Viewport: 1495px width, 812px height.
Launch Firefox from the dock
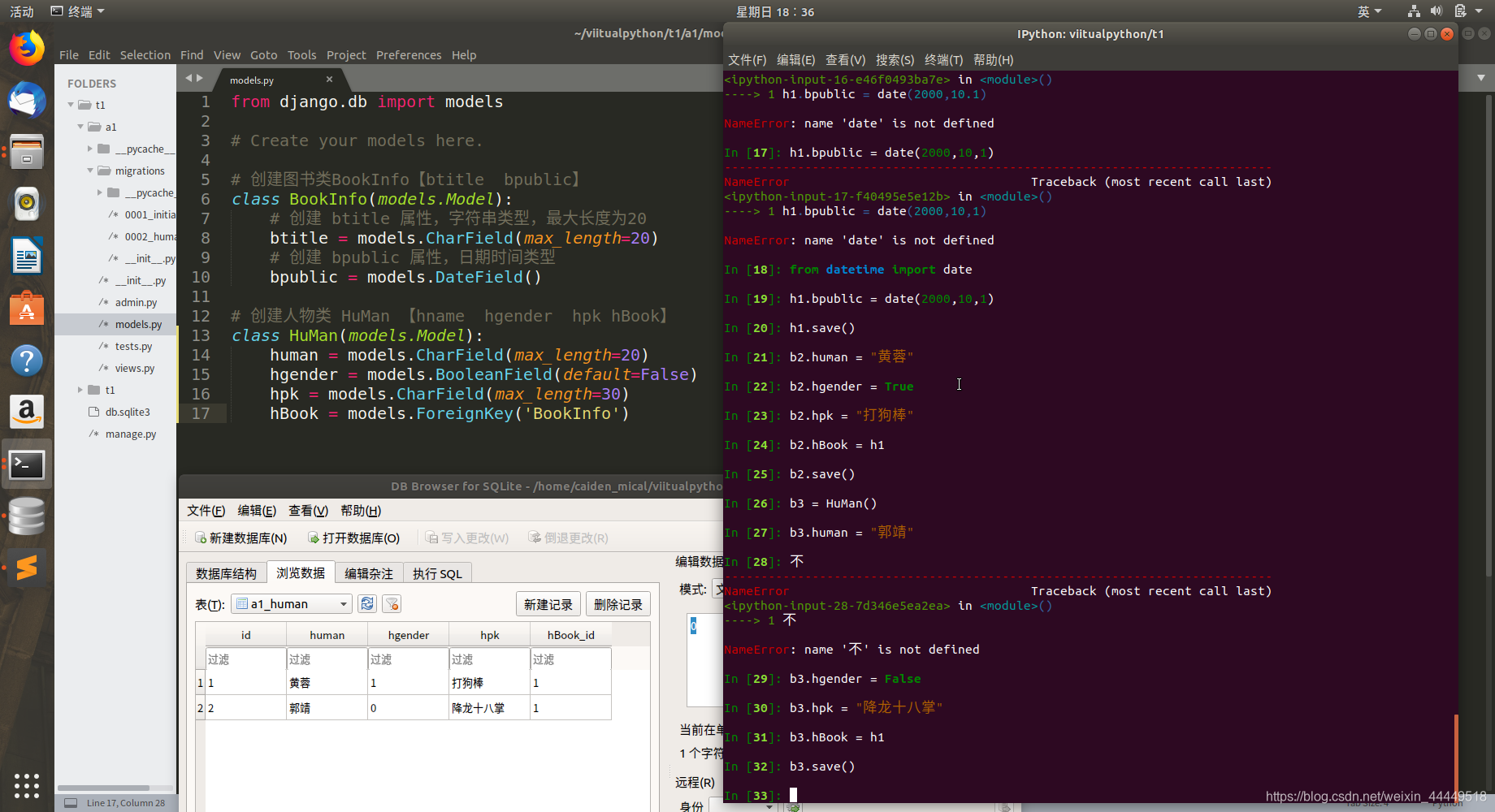(27, 49)
